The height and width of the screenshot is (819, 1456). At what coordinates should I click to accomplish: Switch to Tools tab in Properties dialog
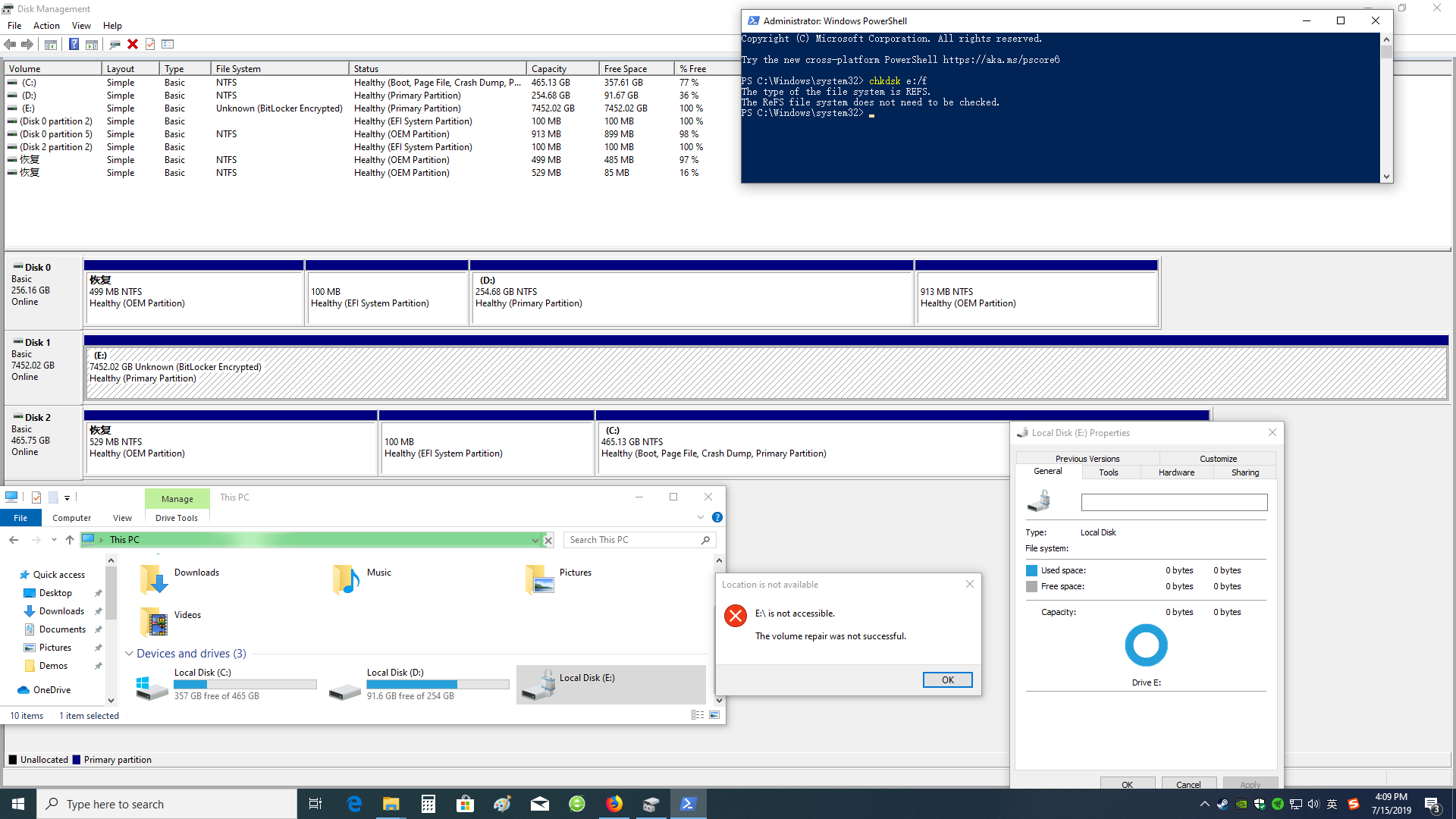[x=1109, y=472]
